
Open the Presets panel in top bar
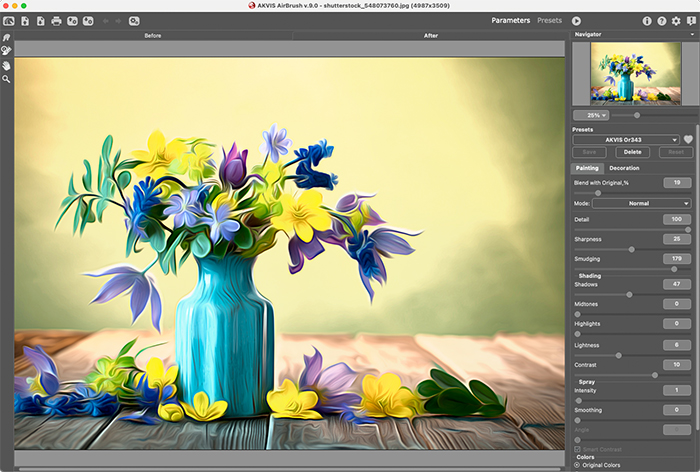[549, 20]
